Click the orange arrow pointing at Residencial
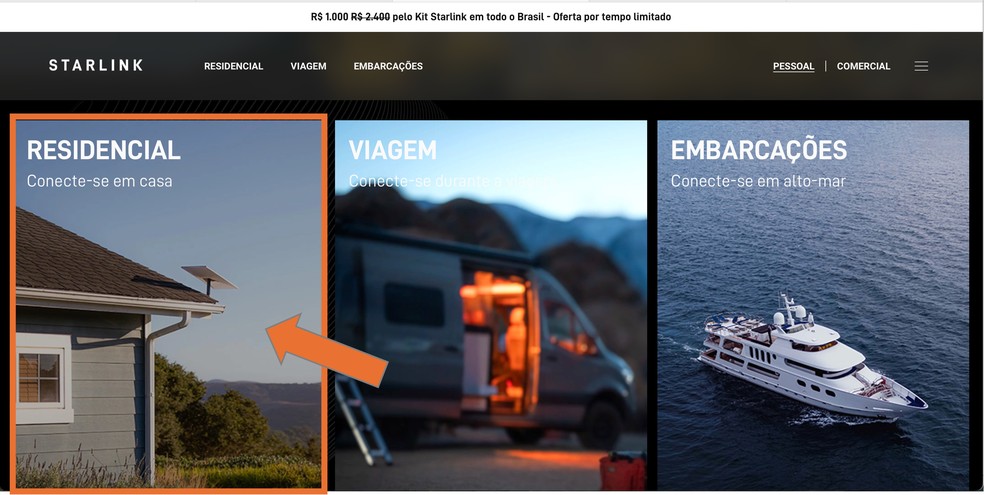 [326, 348]
